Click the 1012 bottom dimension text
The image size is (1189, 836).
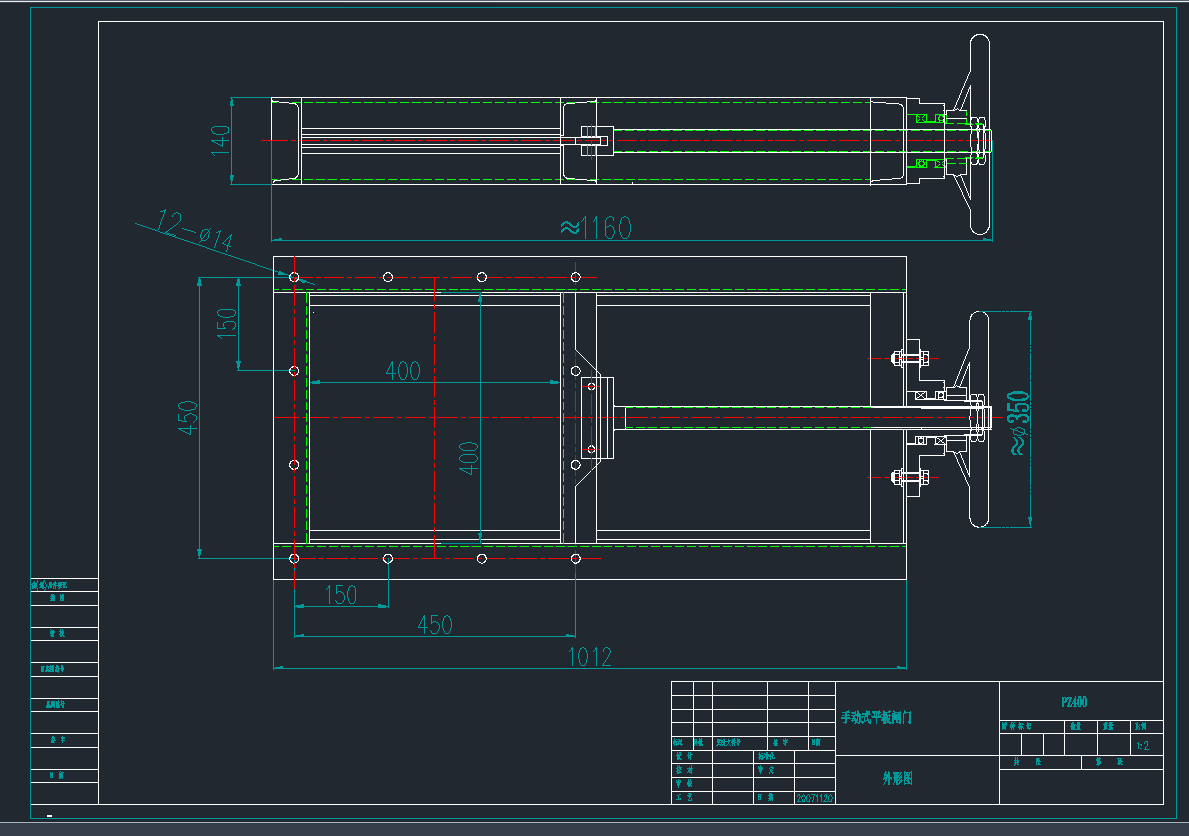589,657
